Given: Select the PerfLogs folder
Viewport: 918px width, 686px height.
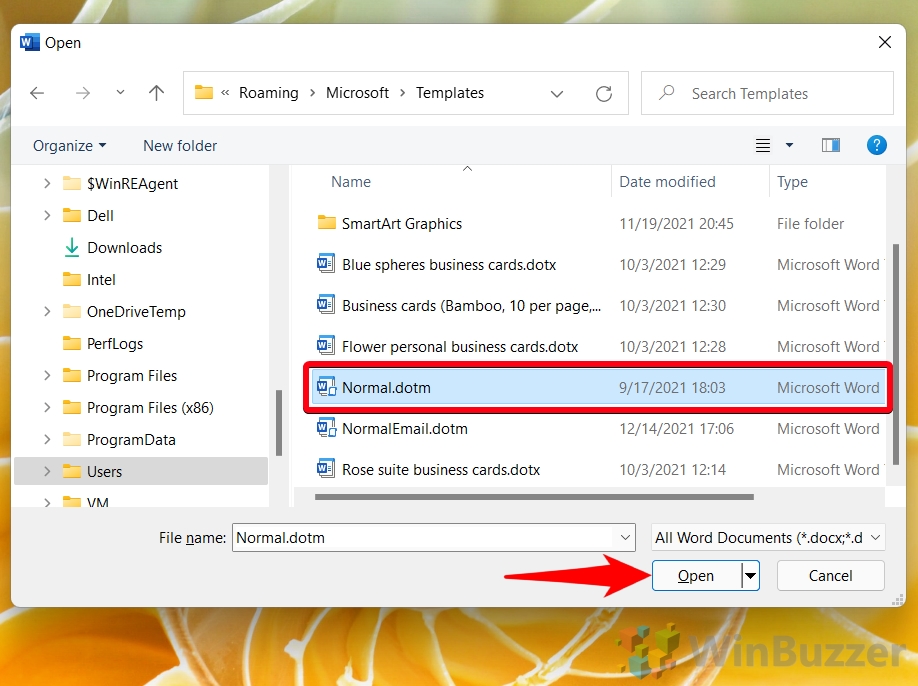Looking at the screenshot, I should [x=115, y=344].
